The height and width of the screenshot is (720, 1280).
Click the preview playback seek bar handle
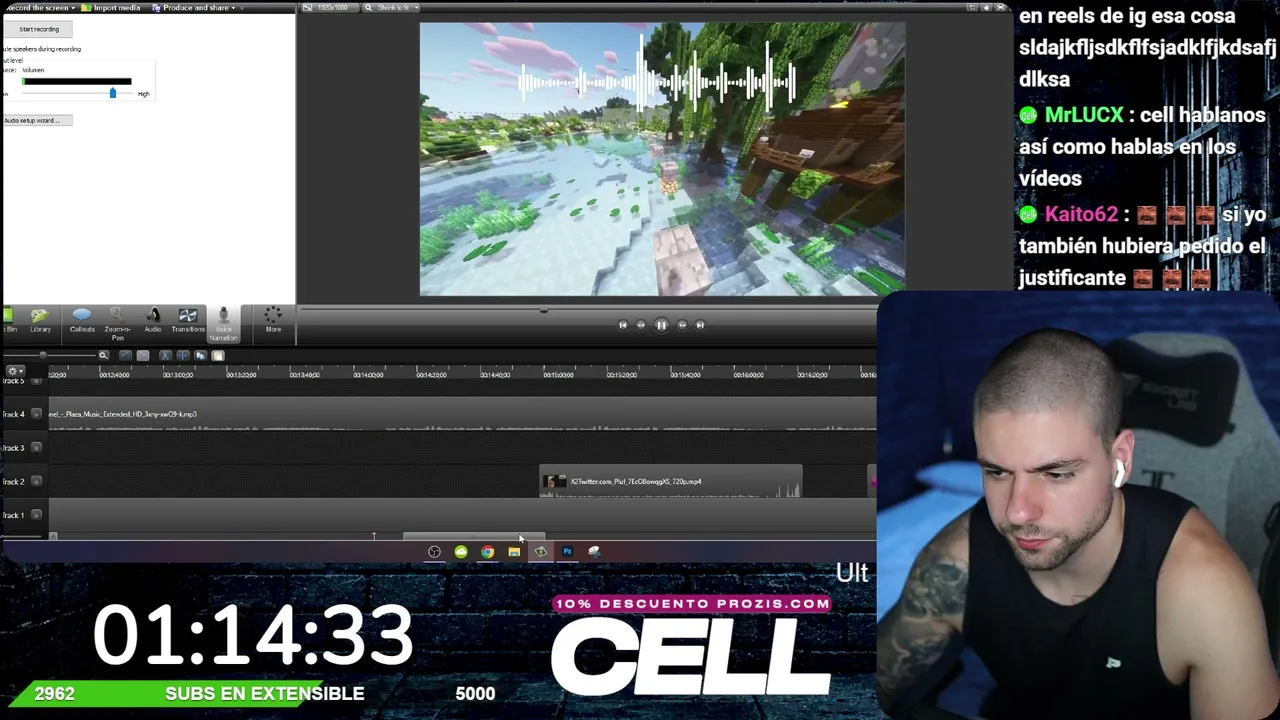click(x=543, y=310)
